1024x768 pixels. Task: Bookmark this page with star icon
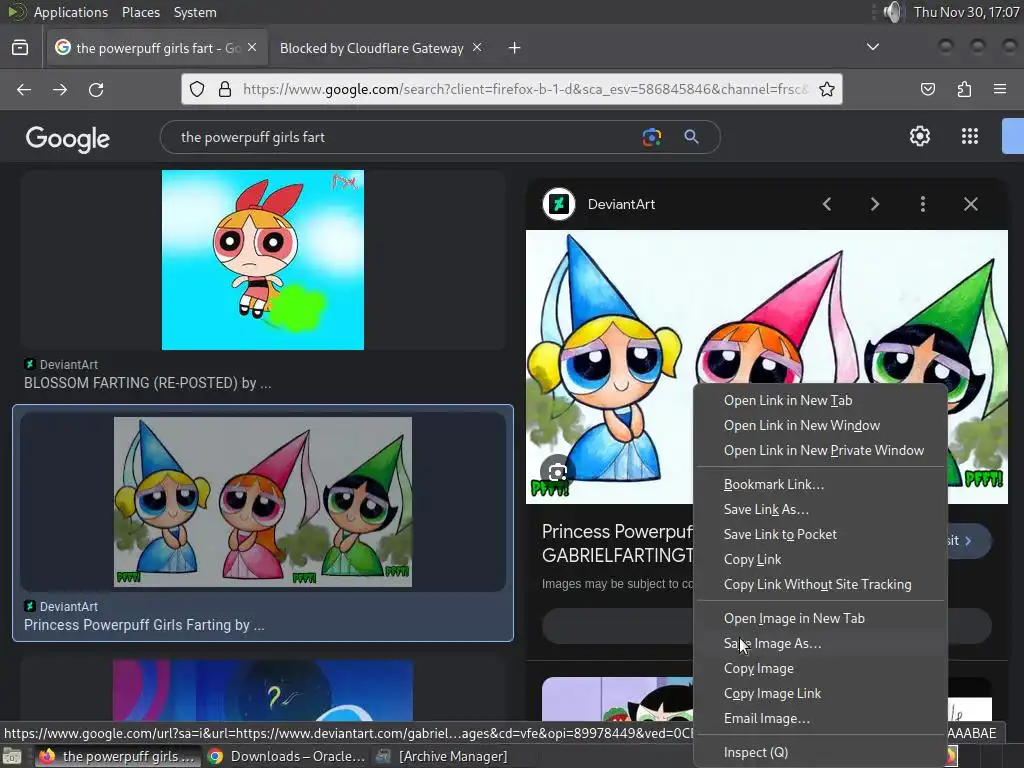click(827, 89)
